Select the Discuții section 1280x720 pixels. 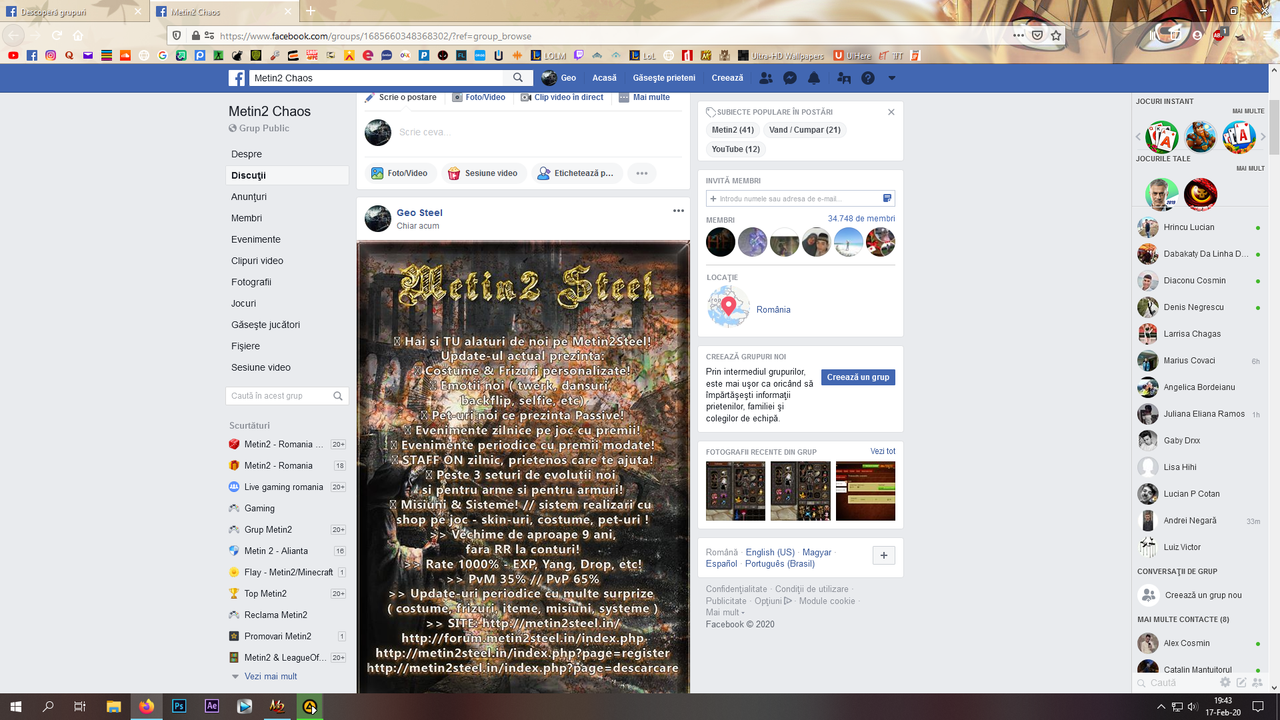tap(288, 175)
